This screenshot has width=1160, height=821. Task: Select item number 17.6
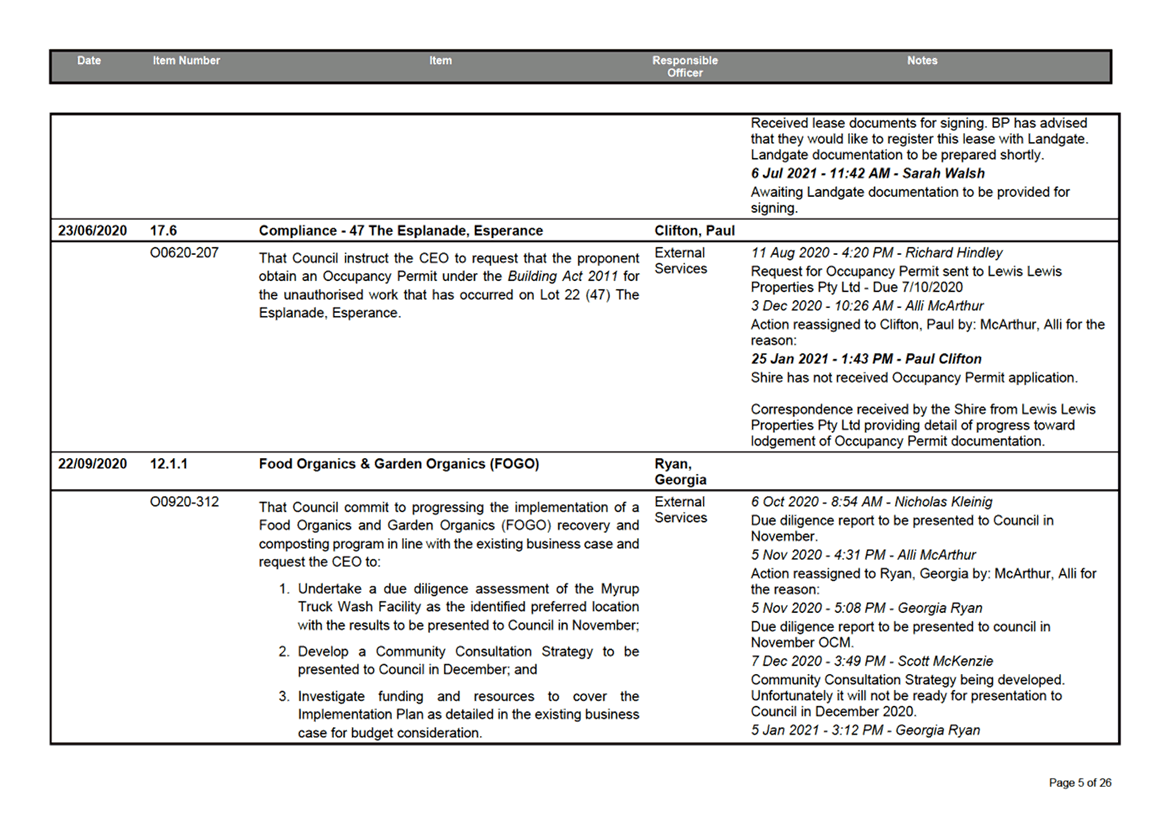pyautogui.click(x=163, y=231)
